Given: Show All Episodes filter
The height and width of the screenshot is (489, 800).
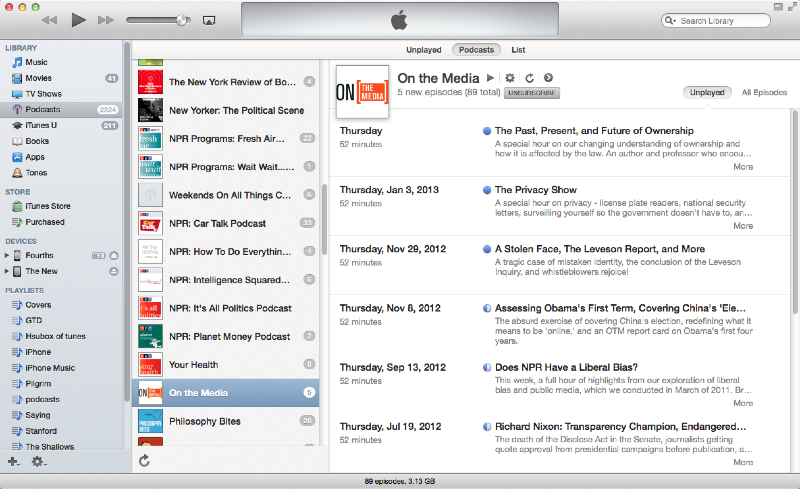Looking at the screenshot, I should pos(764,92).
